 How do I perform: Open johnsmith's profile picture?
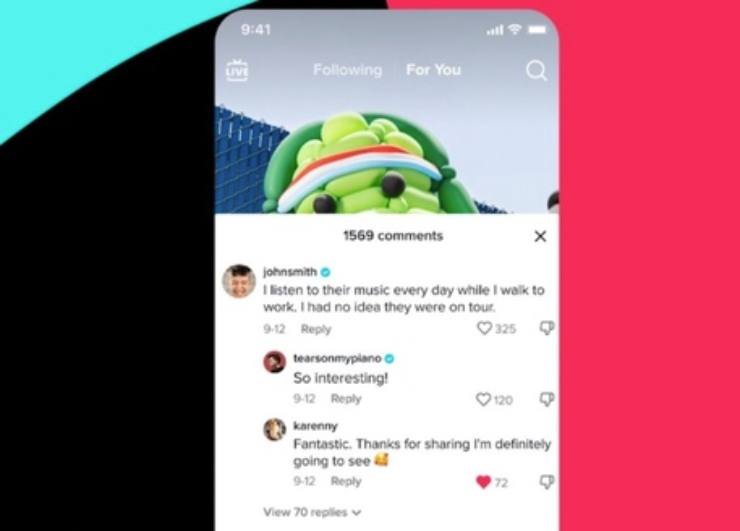coord(239,281)
